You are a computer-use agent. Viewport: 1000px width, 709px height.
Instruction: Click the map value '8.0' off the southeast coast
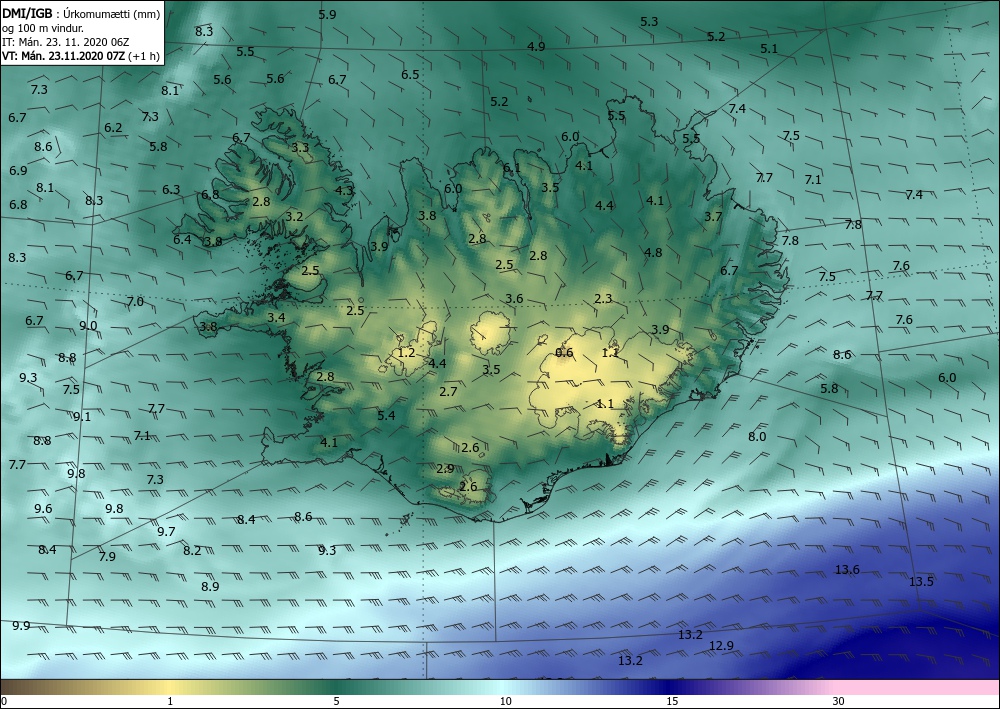(757, 437)
